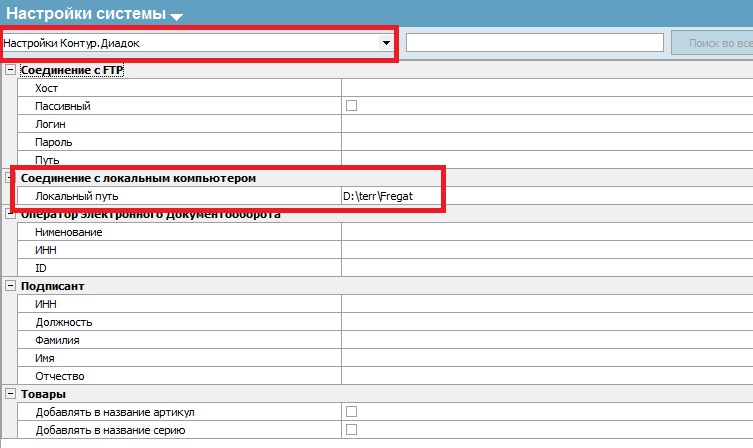Click the Настройки системы title text

point(86,13)
